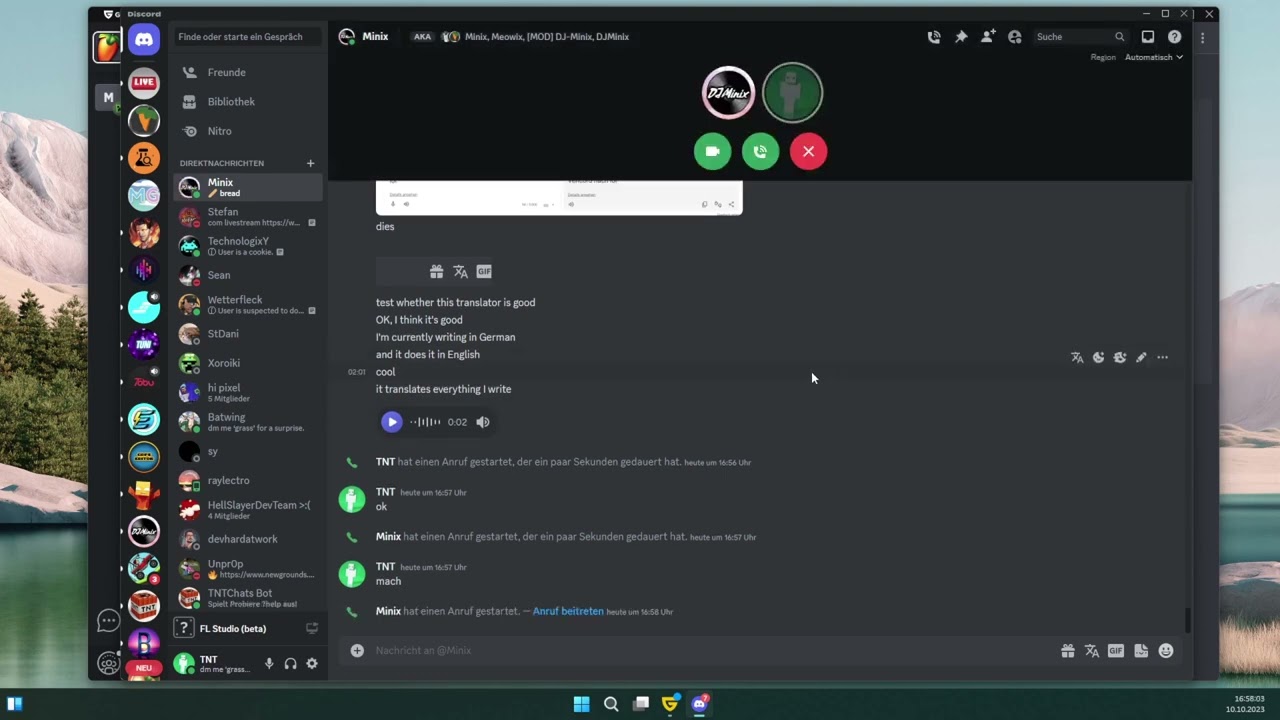
Task: Edit message pencil icon
Action: [x=1141, y=357]
